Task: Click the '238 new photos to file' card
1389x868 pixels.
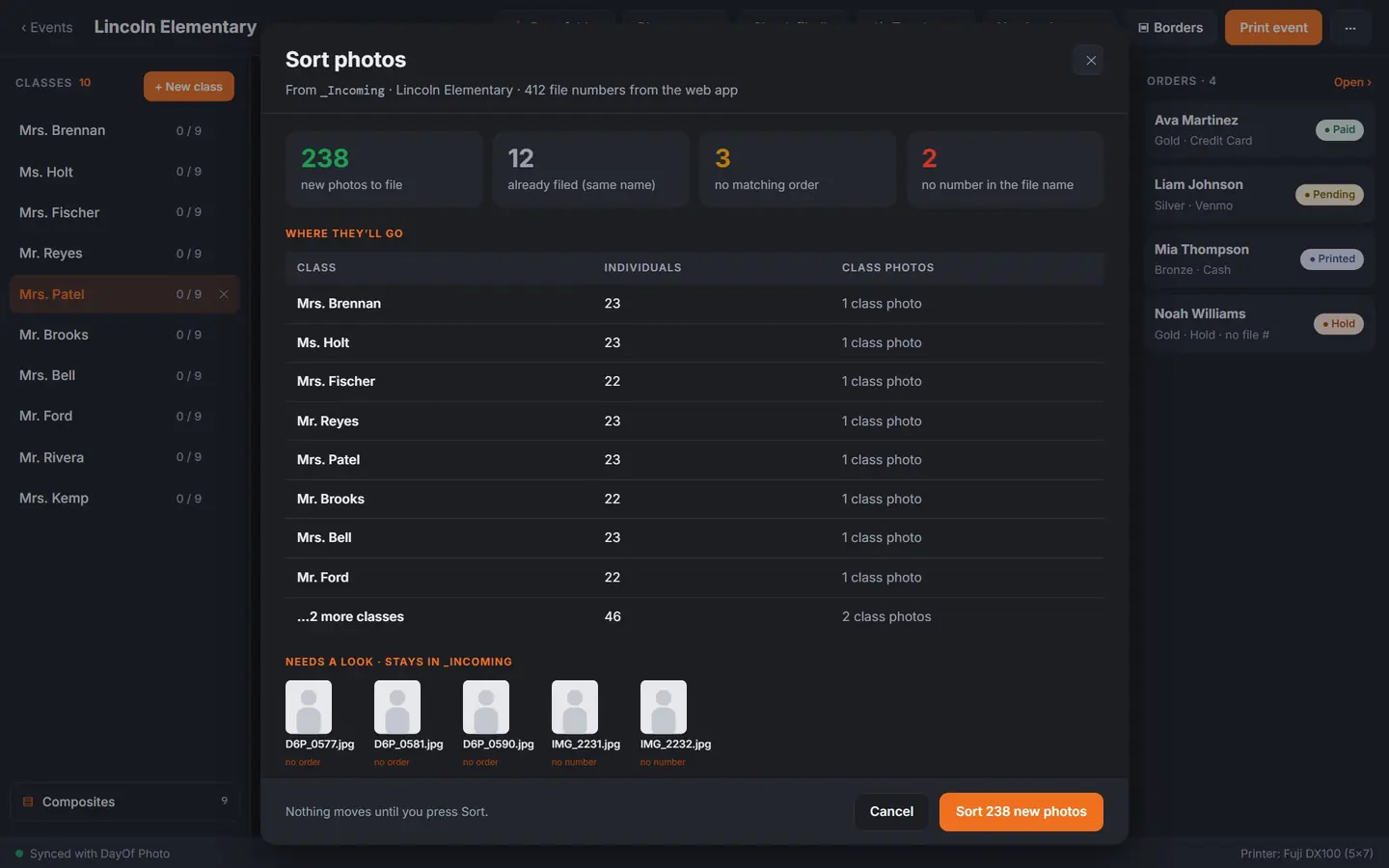Action: click(x=384, y=170)
